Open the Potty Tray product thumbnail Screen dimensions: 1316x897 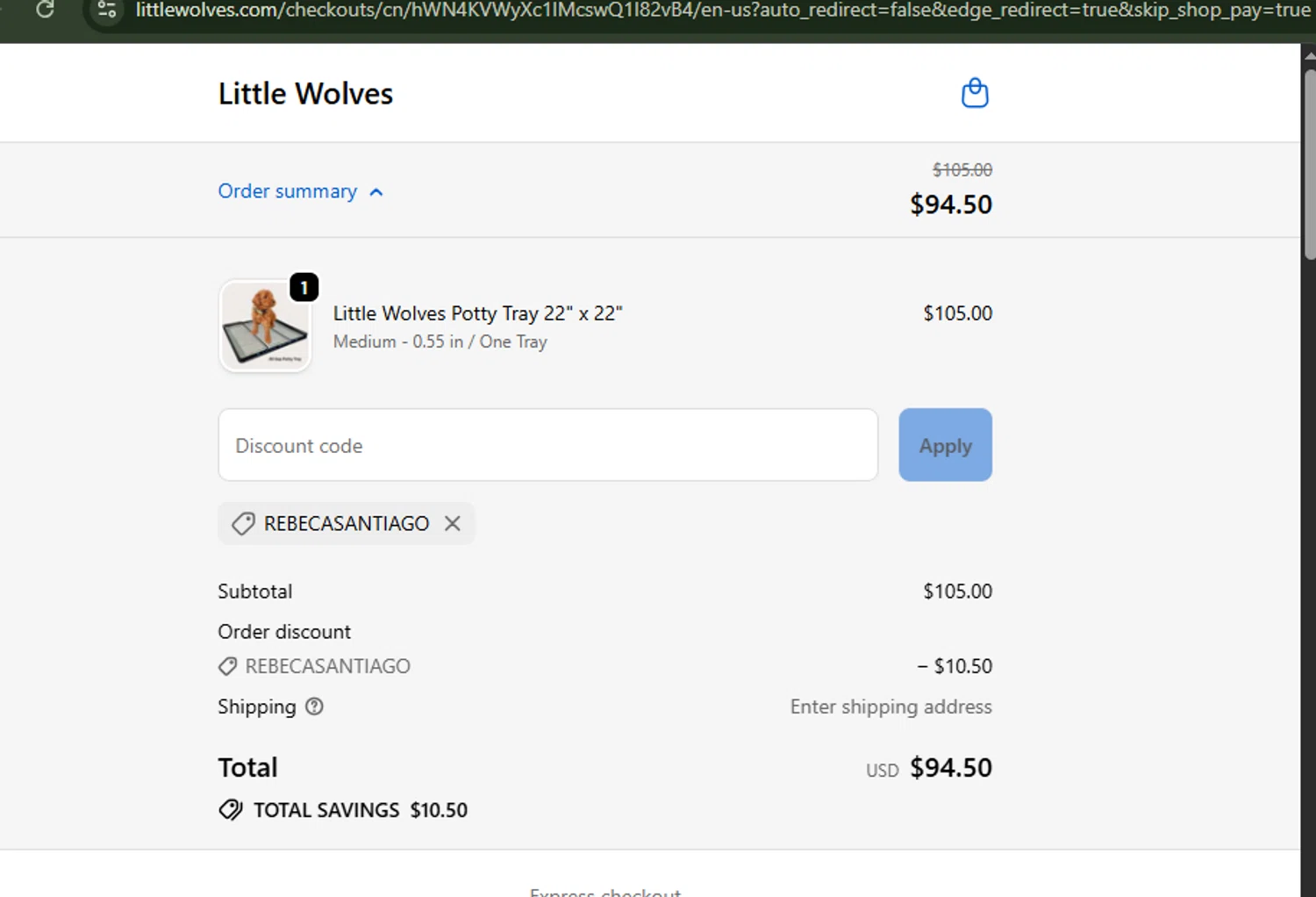(265, 327)
